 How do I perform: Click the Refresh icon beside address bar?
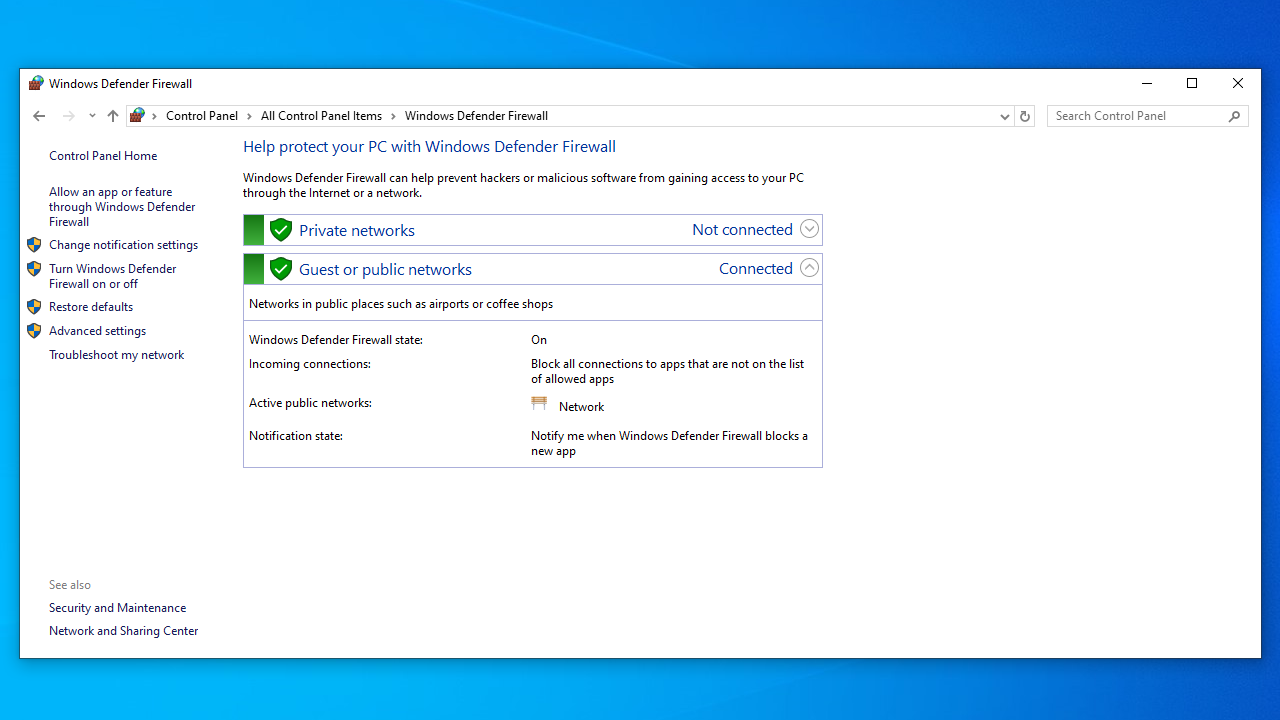pyautogui.click(x=1024, y=116)
